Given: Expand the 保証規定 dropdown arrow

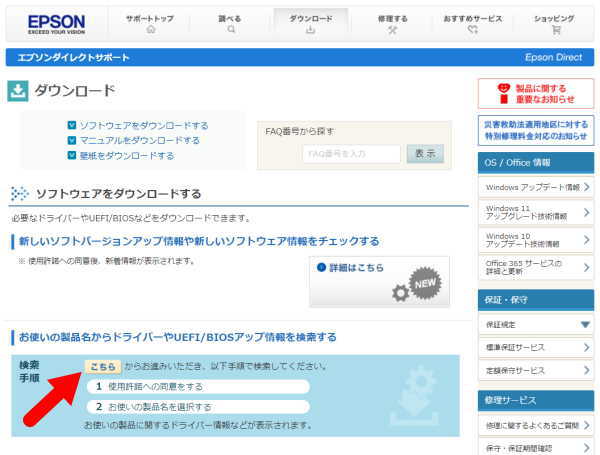Looking at the screenshot, I should pos(585,324).
